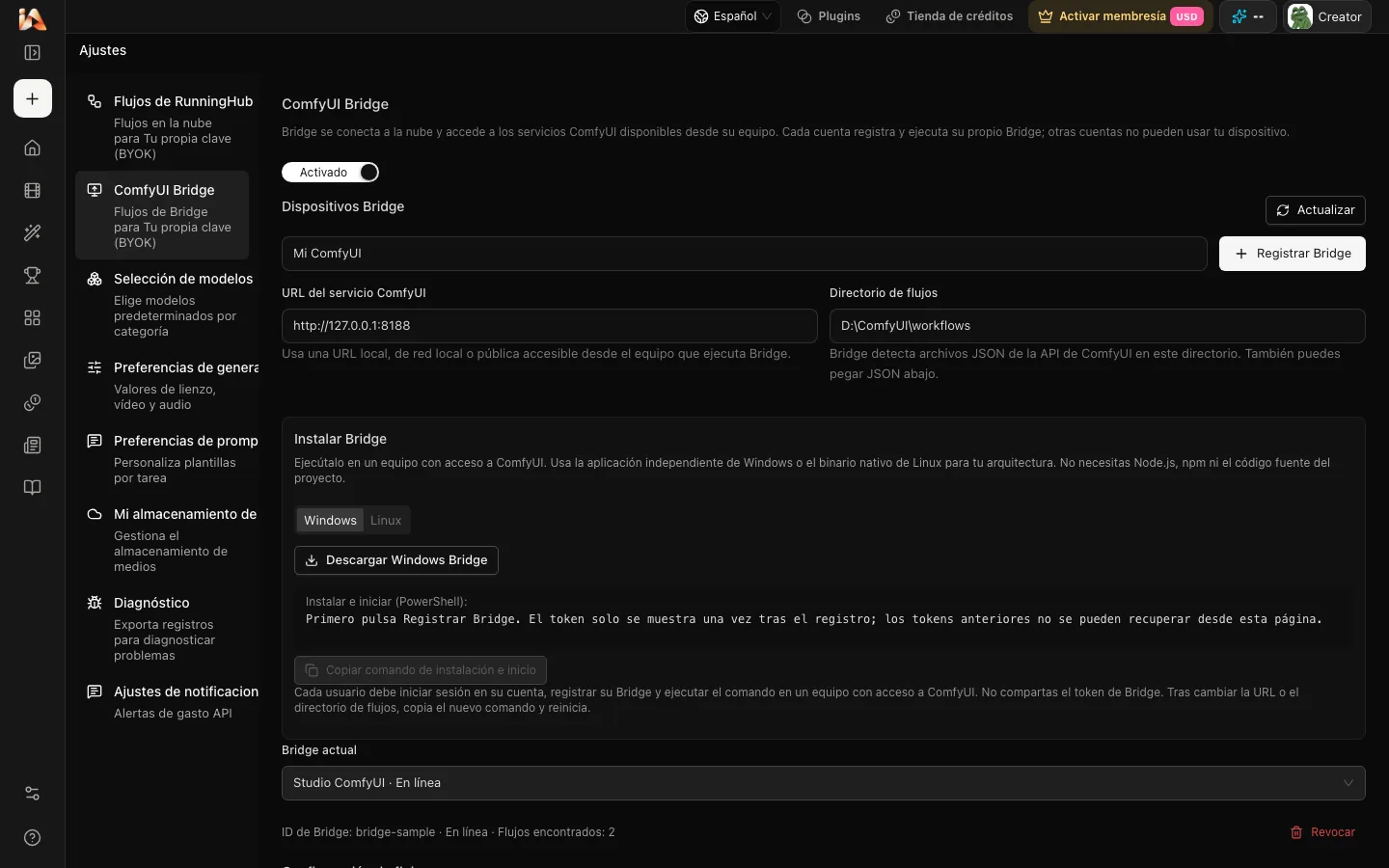The image size is (1389, 868).
Task: Open the Diagnóstico settings section
Action: point(162,628)
